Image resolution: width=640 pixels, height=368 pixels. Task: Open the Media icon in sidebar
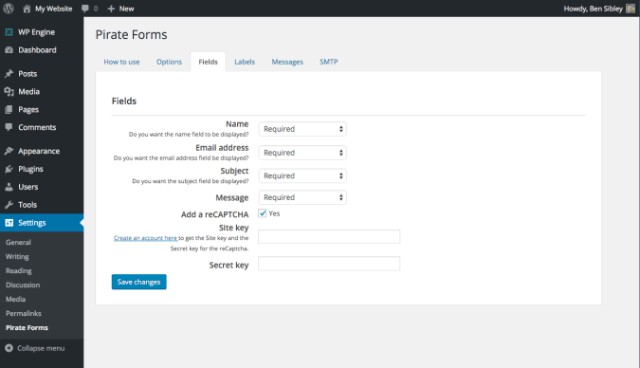(x=9, y=92)
